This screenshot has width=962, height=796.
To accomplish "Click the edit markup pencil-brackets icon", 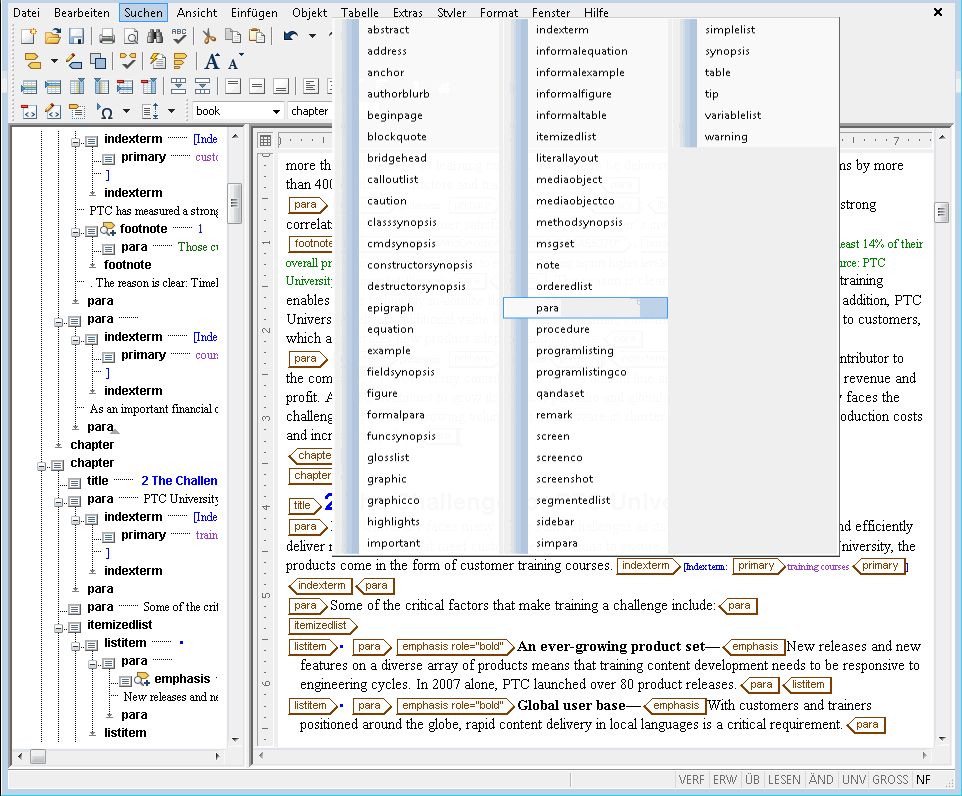I will click(x=53, y=111).
